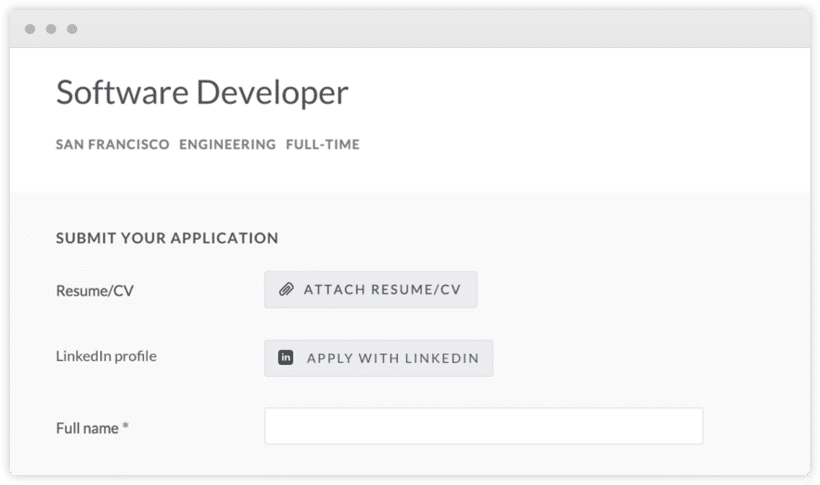Click the LinkedIn profile field label
Screen dimensions: 820x485
tap(106, 356)
